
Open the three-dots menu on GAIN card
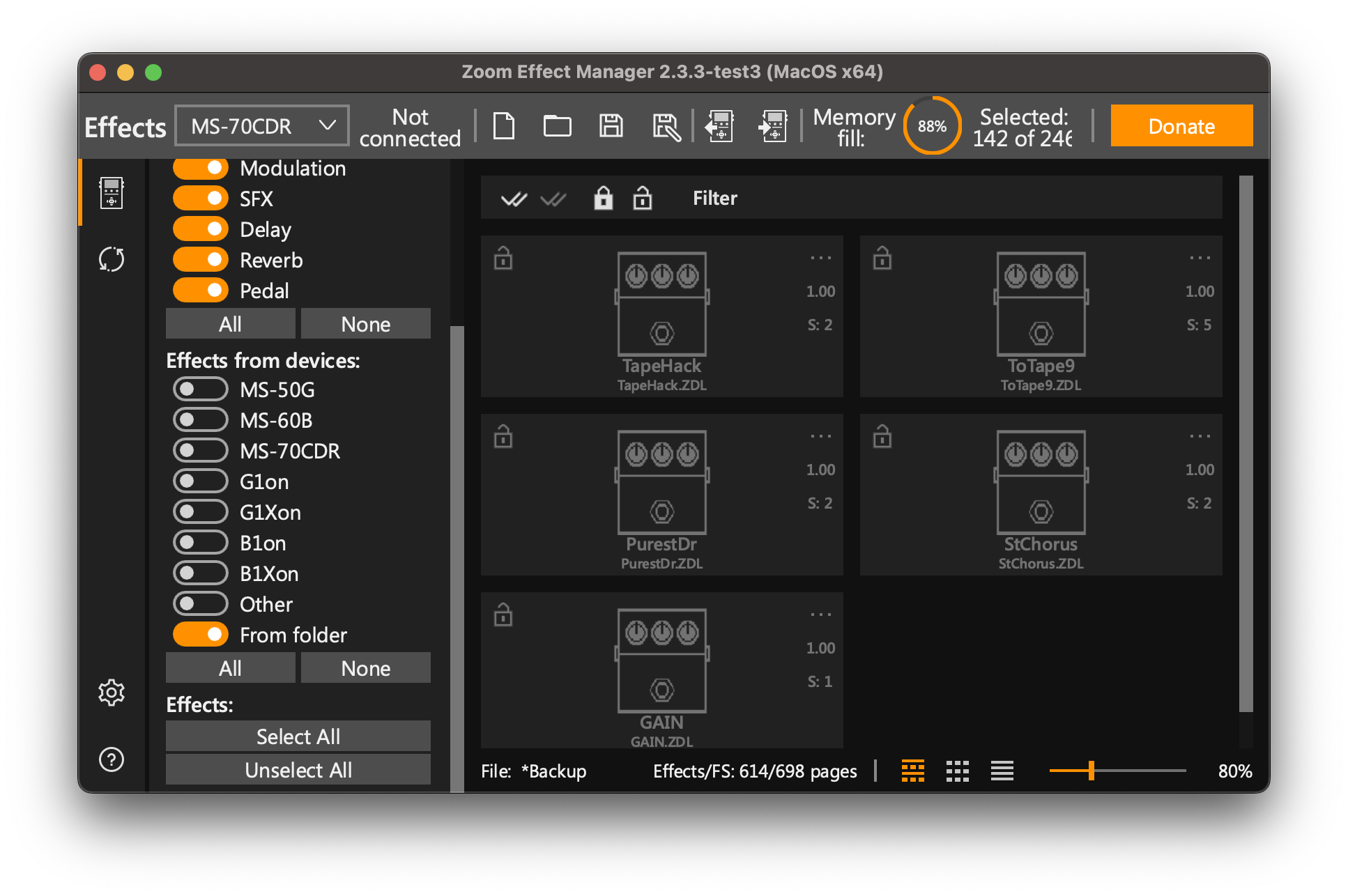(821, 615)
